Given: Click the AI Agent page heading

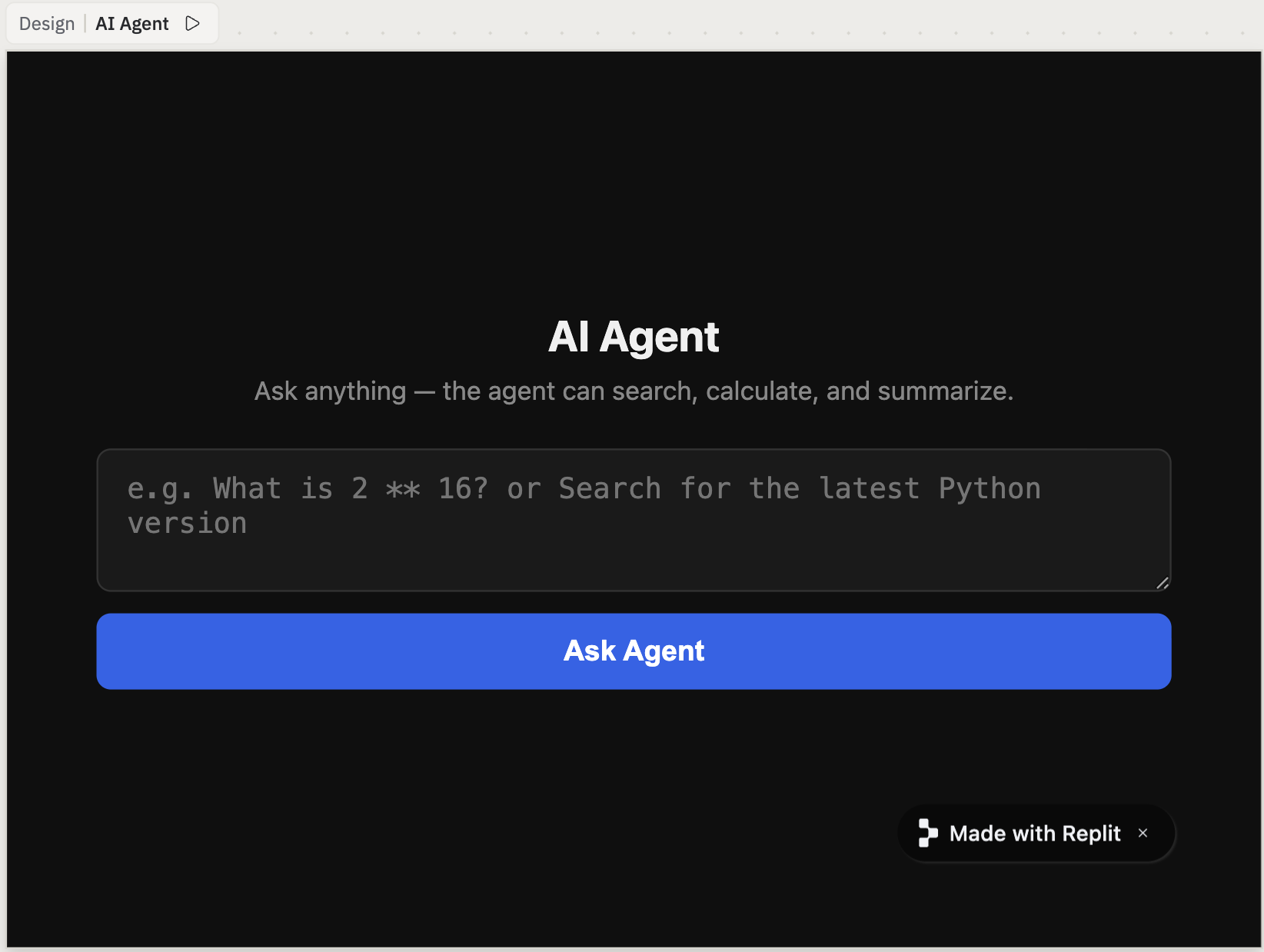Looking at the screenshot, I should pos(633,336).
